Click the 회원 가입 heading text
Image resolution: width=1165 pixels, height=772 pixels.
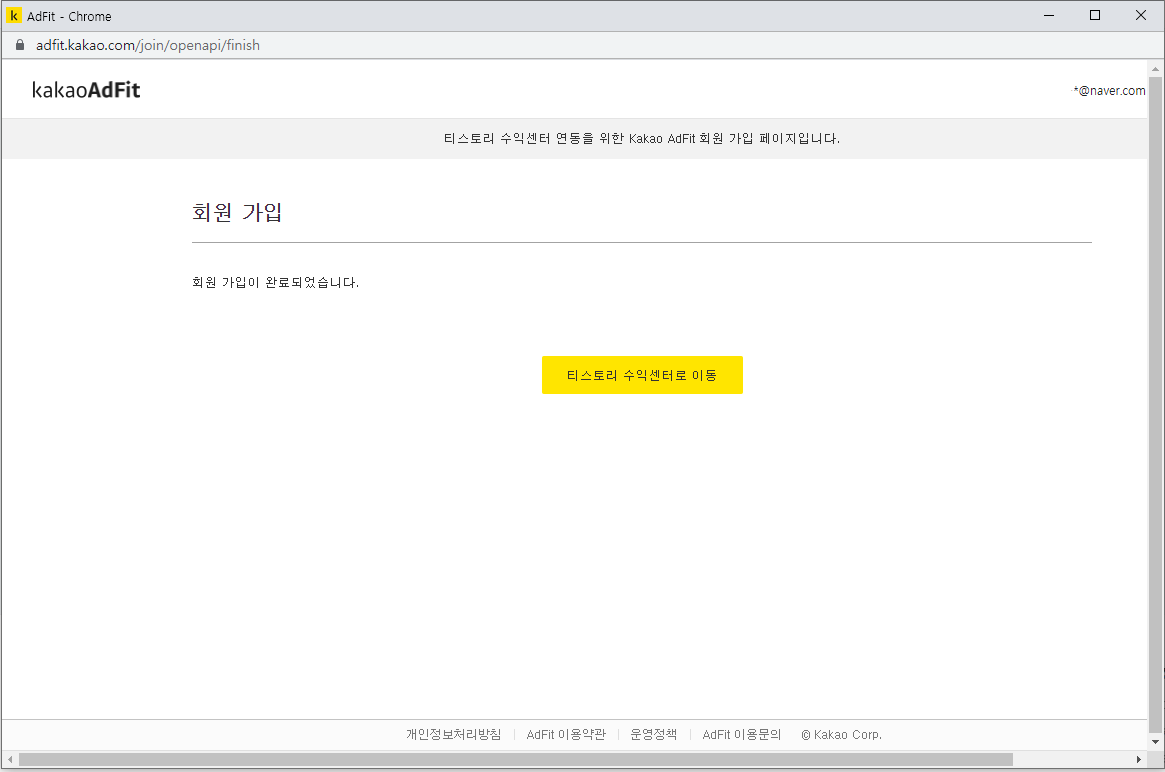click(x=237, y=213)
